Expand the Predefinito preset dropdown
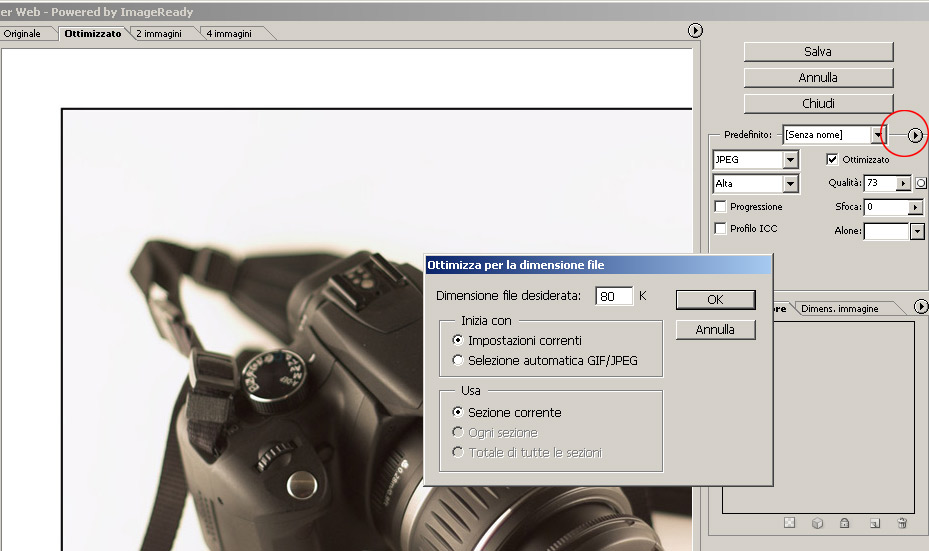The height and width of the screenshot is (551, 929). [x=879, y=135]
